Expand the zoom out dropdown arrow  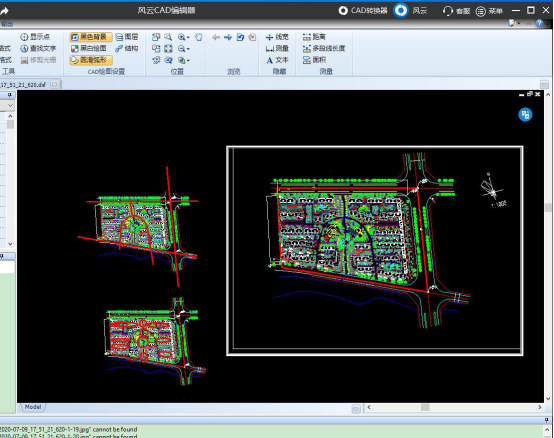pos(188,49)
